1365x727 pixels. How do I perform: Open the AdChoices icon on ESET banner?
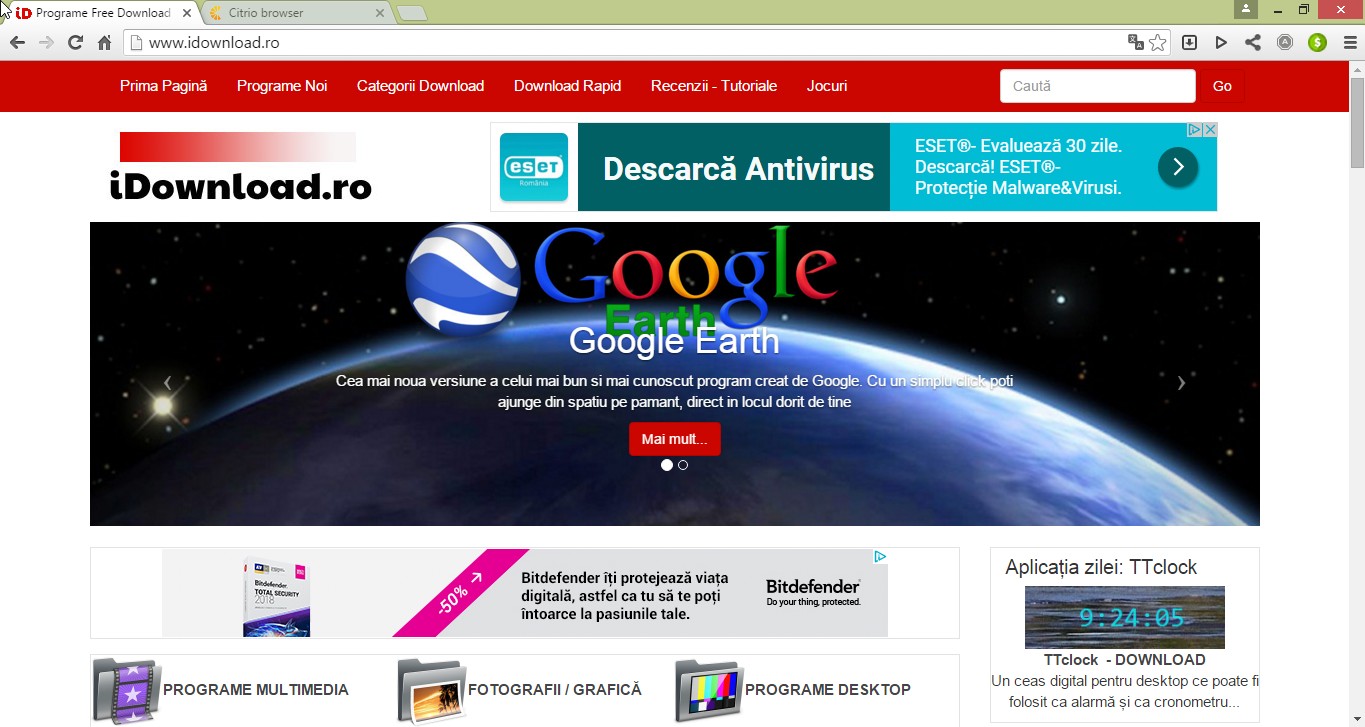[1194, 130]
